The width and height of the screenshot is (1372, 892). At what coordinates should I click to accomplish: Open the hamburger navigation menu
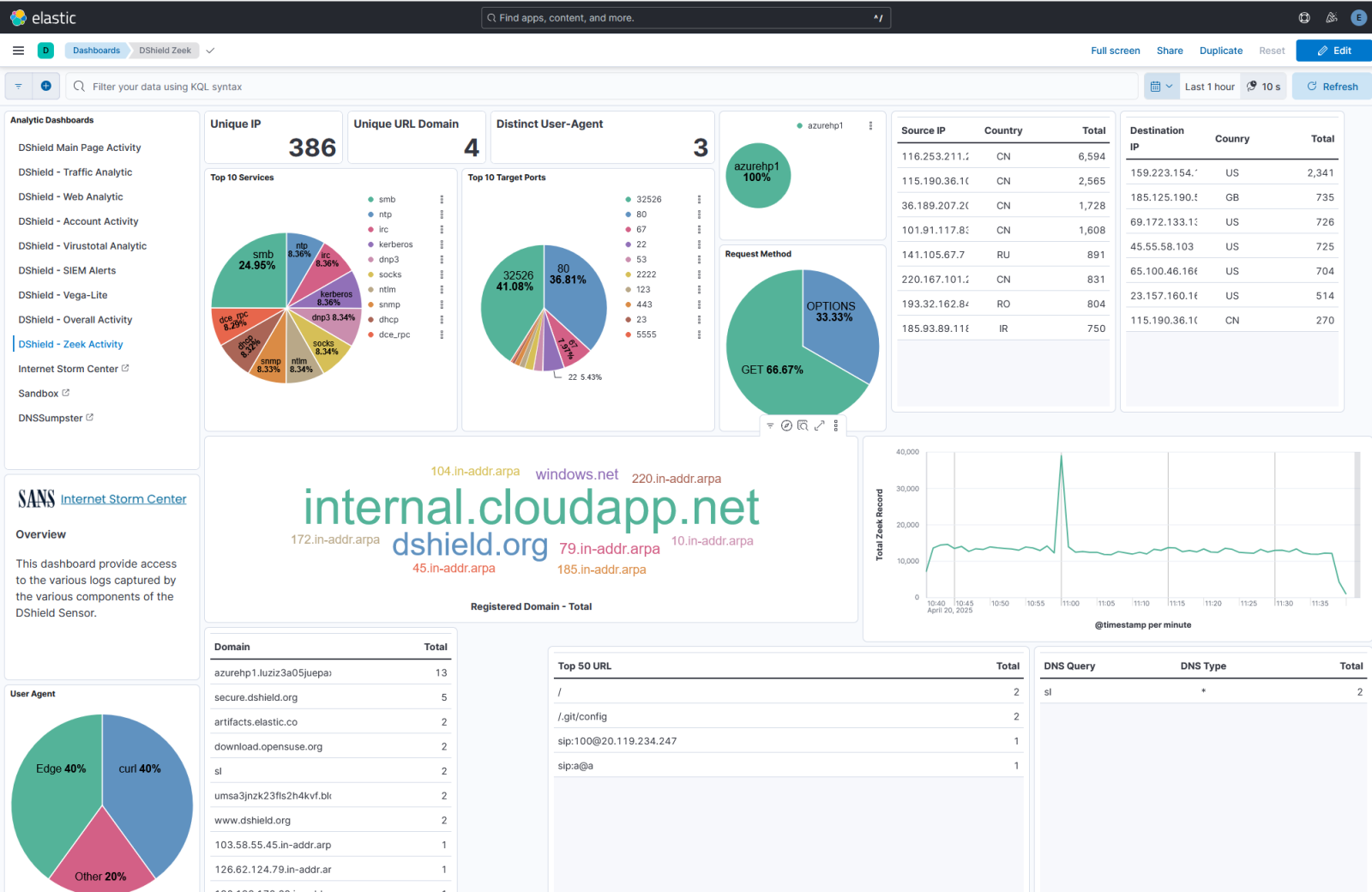(x=18, y=51)
